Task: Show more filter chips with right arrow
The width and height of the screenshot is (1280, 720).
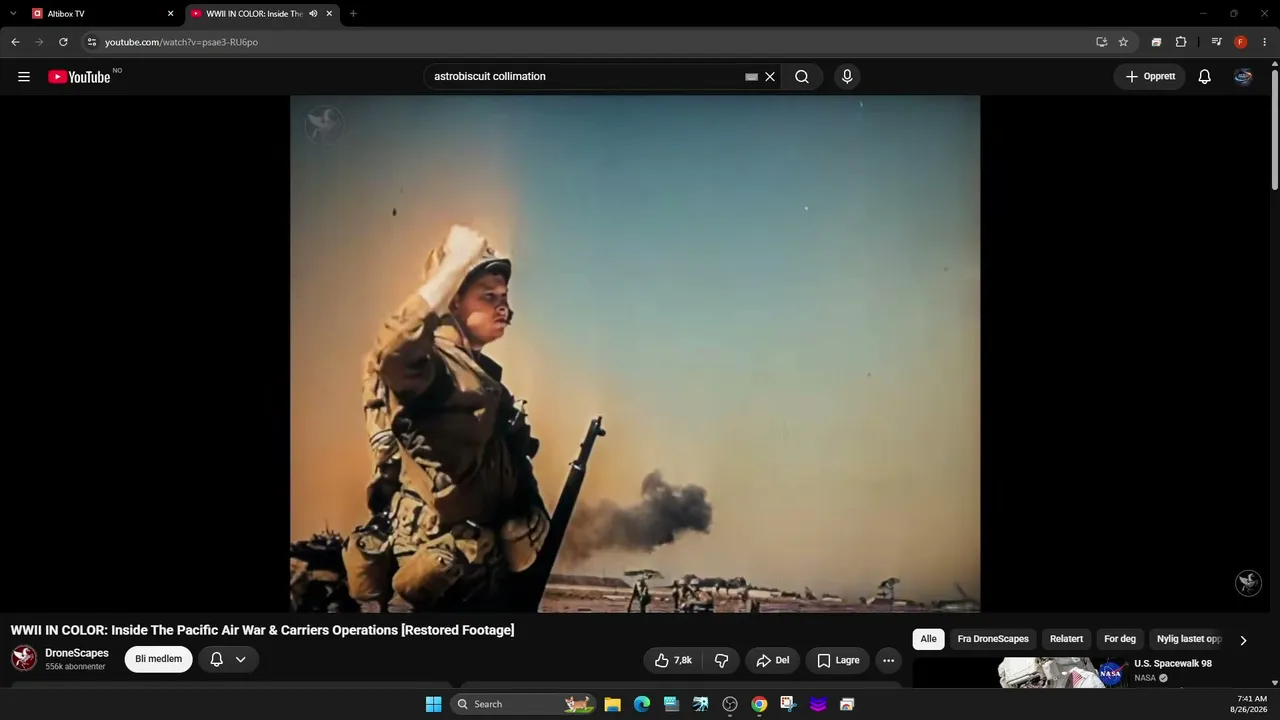Action: 1243,640
